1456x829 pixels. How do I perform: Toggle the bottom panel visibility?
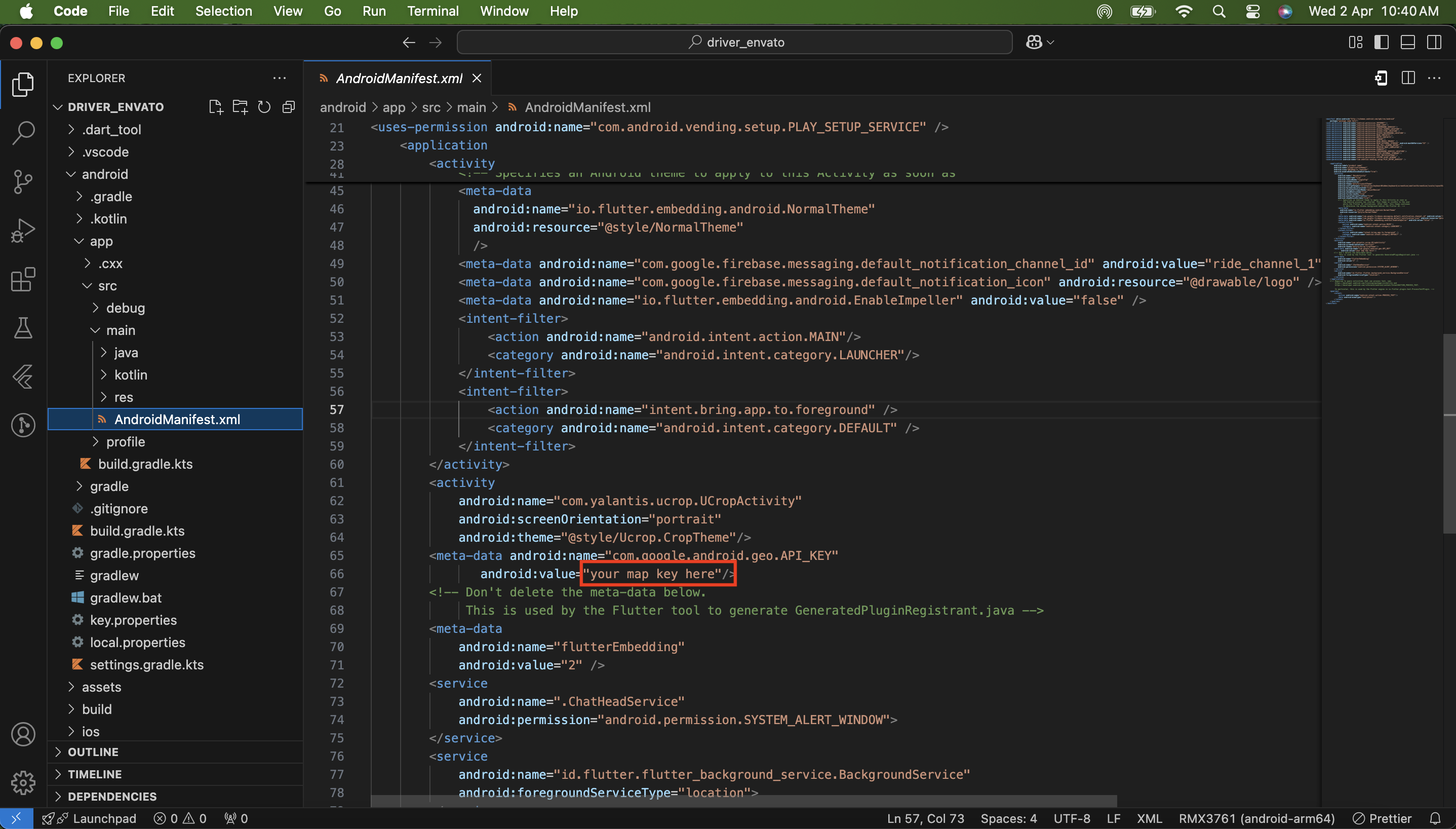point(1408,42)
